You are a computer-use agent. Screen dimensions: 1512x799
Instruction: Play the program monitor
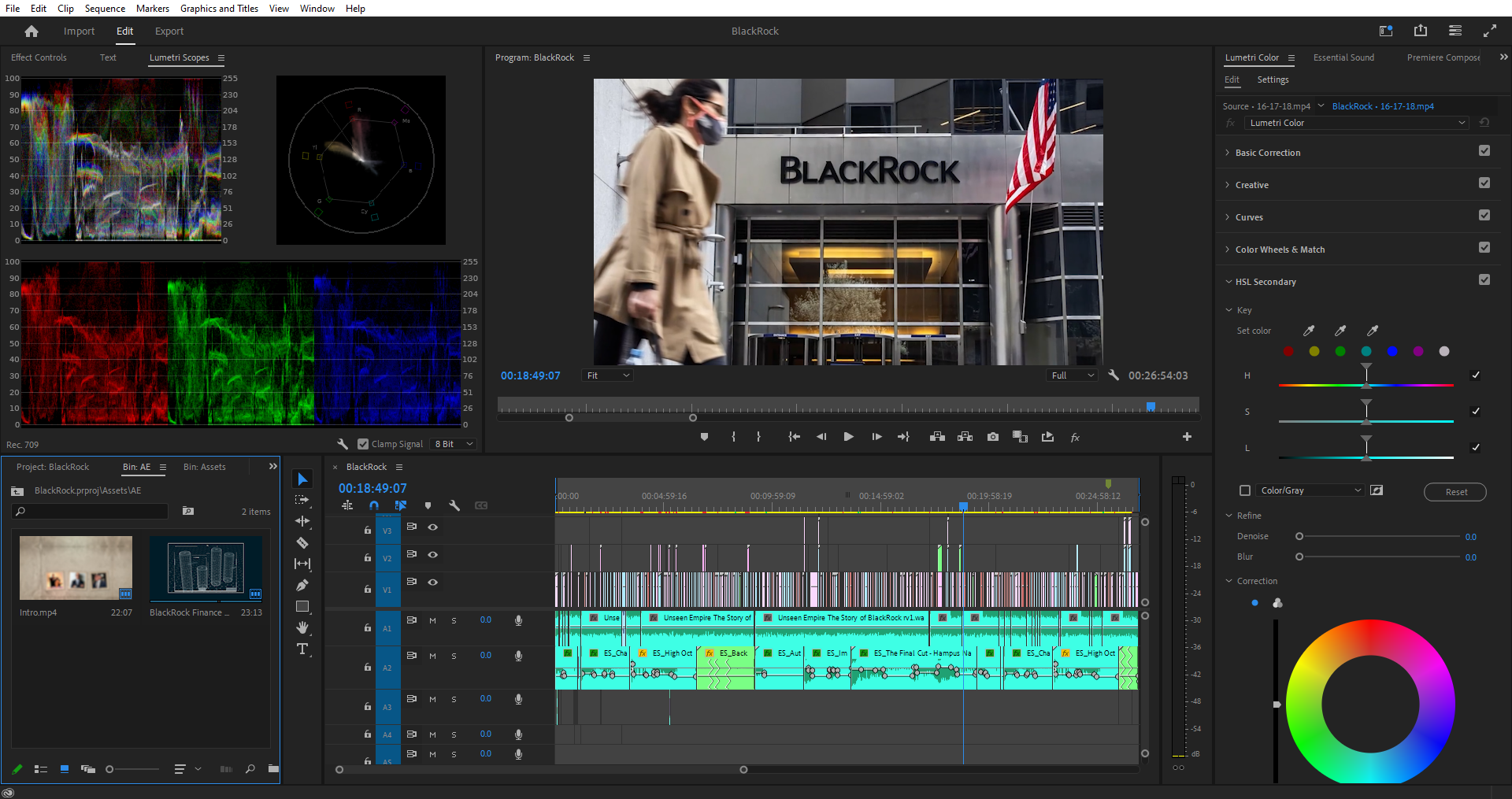848,437
